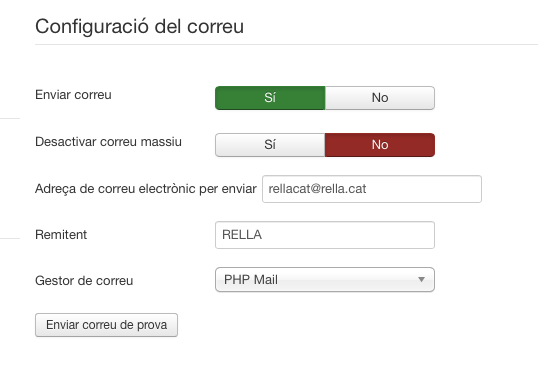Place cursor after the RELLA sender name
Screen dimensions: 541x373
(262, 235)
